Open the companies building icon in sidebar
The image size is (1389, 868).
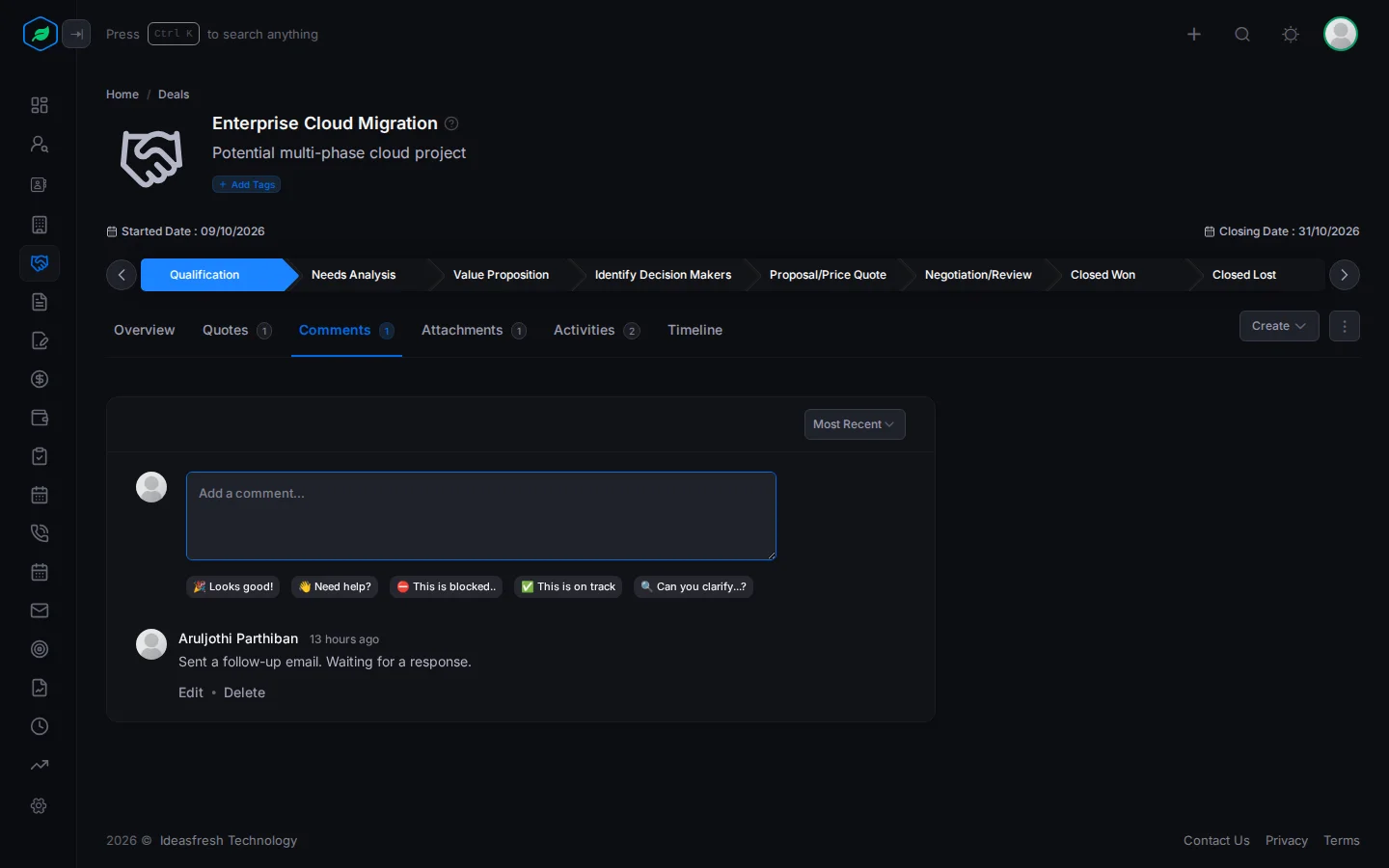coord(40,225)
